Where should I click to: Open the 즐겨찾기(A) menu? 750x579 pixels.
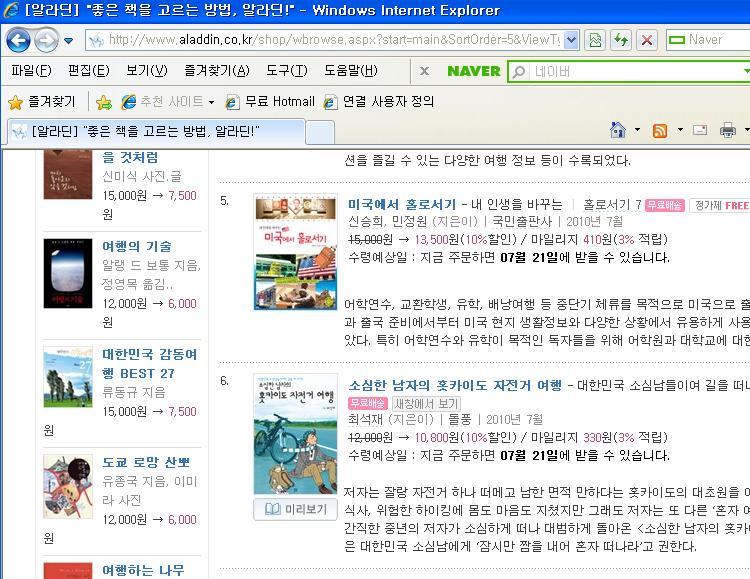click(x=217, y=71)
